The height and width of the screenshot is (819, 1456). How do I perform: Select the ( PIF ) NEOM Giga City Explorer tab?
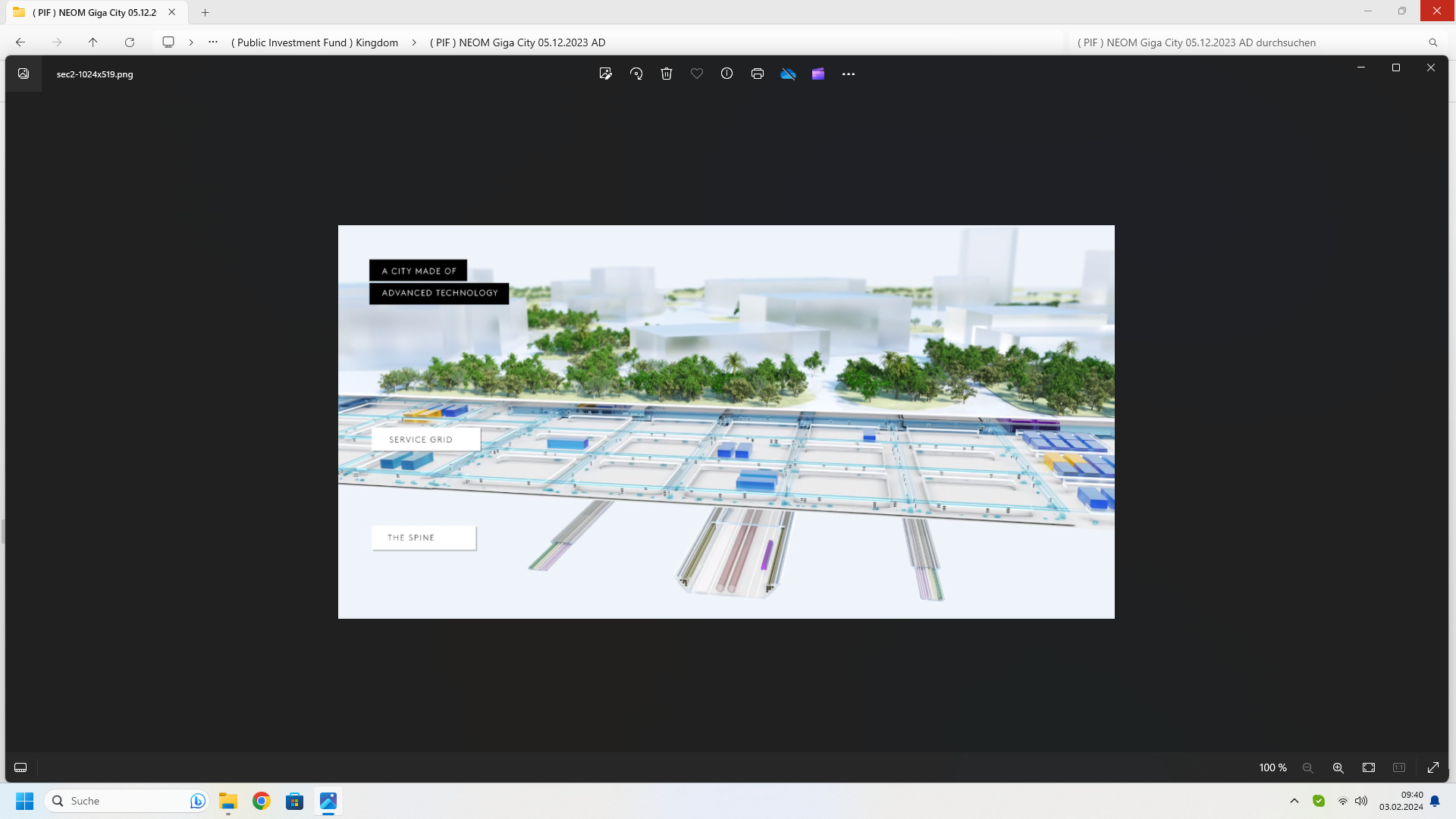(95, 12)
